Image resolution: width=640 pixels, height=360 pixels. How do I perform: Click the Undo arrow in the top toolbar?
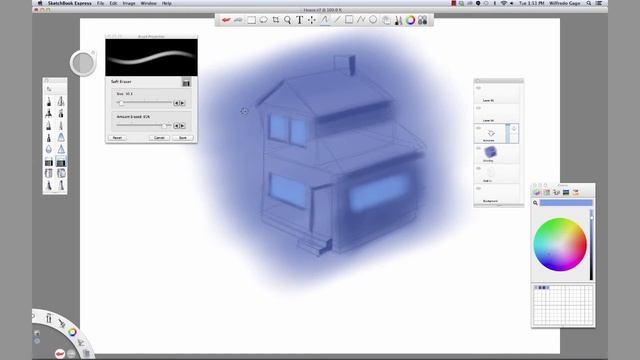(x=226, y=20)
